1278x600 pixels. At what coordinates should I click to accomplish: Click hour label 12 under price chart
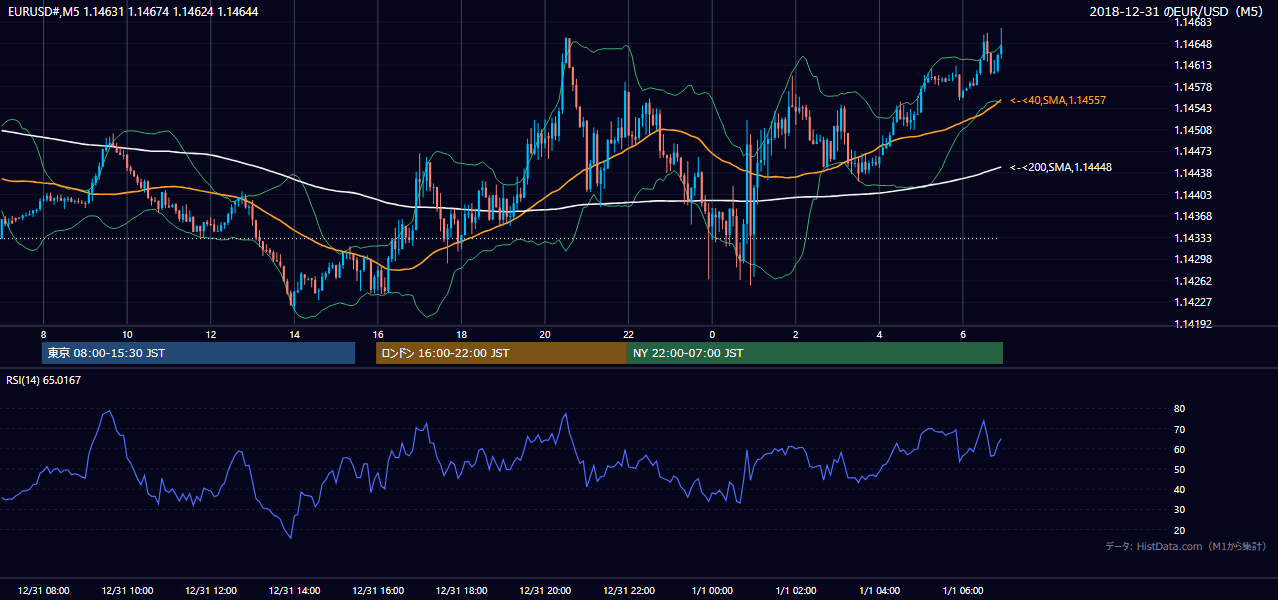210,334
